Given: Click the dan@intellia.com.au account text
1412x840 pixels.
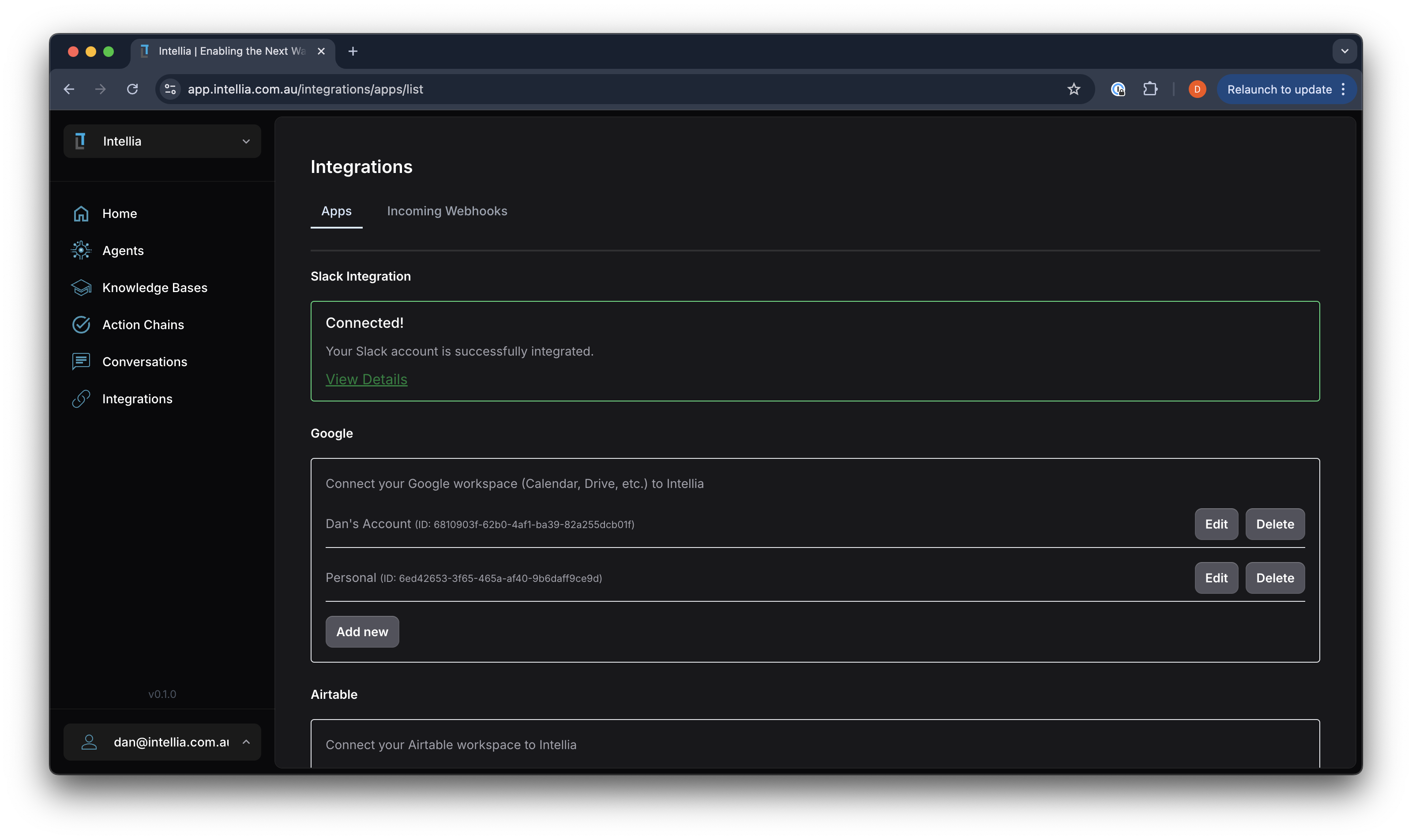Looking at the screenshot, I should point(172,742).
